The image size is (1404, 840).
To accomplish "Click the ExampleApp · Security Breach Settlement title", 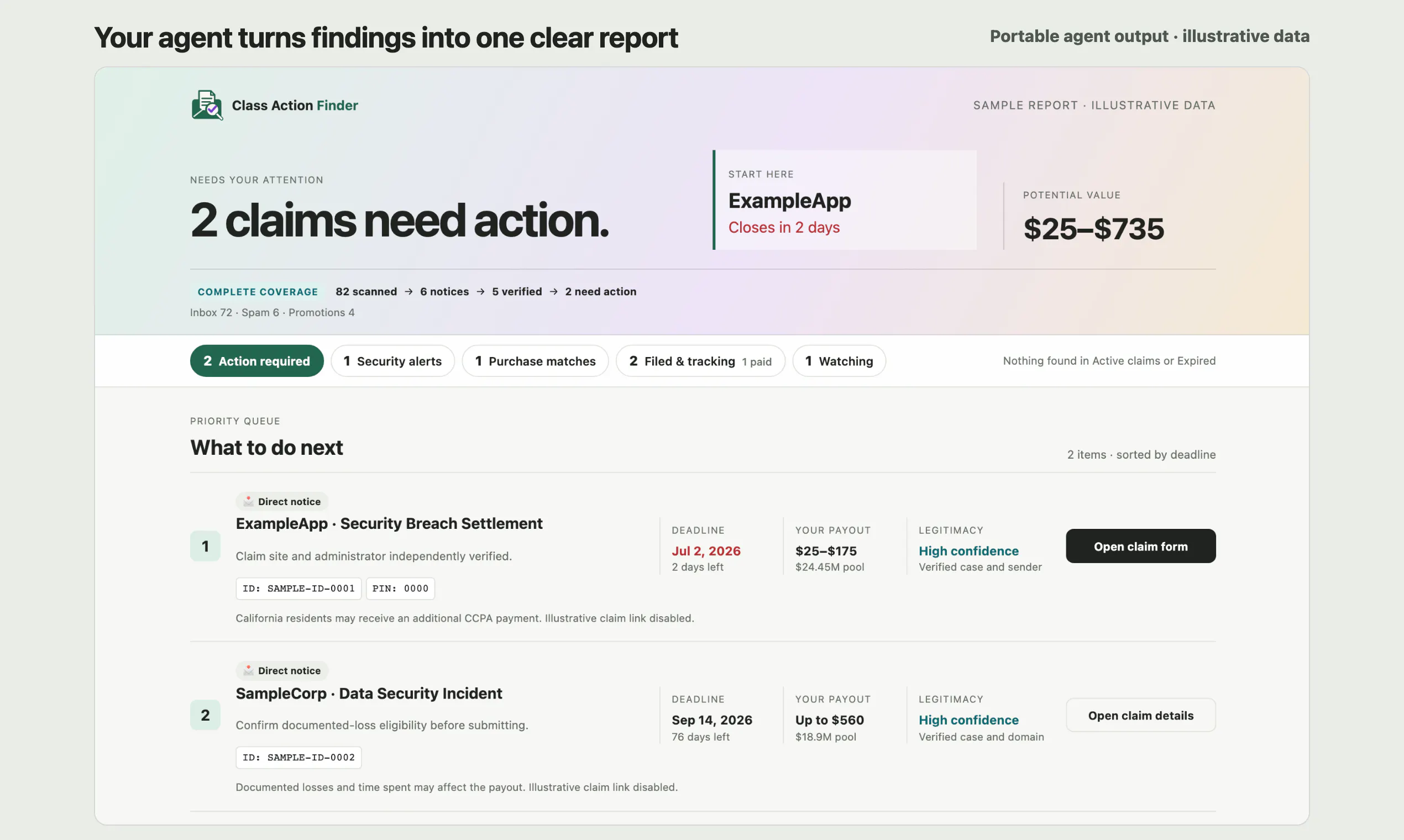I will (389, 523).
